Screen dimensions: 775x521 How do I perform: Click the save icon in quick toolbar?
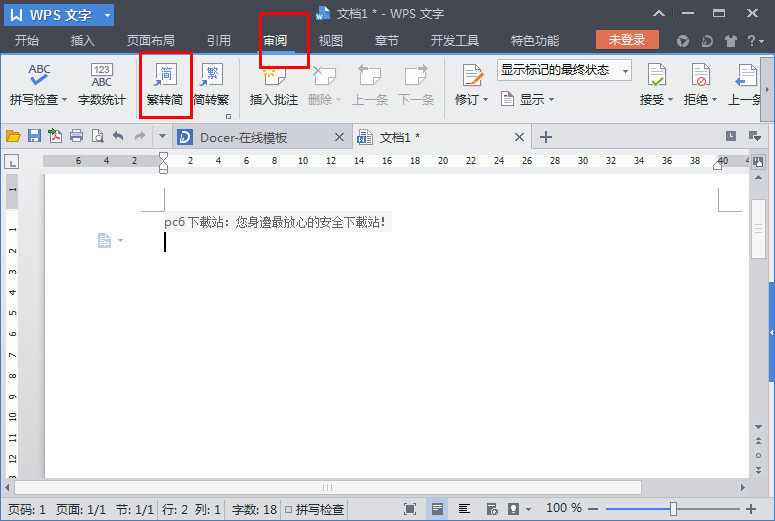(34, 137)
